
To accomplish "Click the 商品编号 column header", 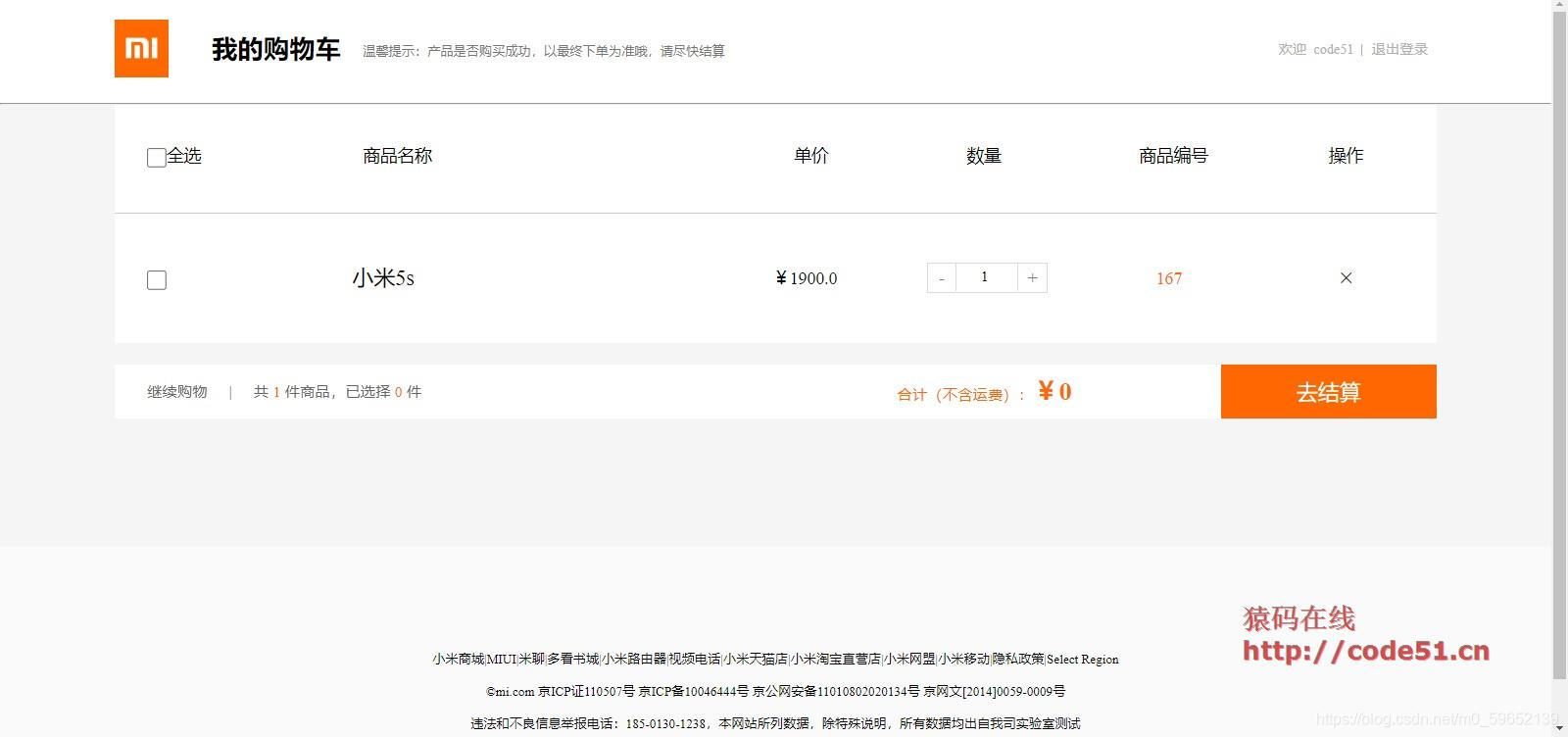I will pyautogui.click(x=1173, y=156).
